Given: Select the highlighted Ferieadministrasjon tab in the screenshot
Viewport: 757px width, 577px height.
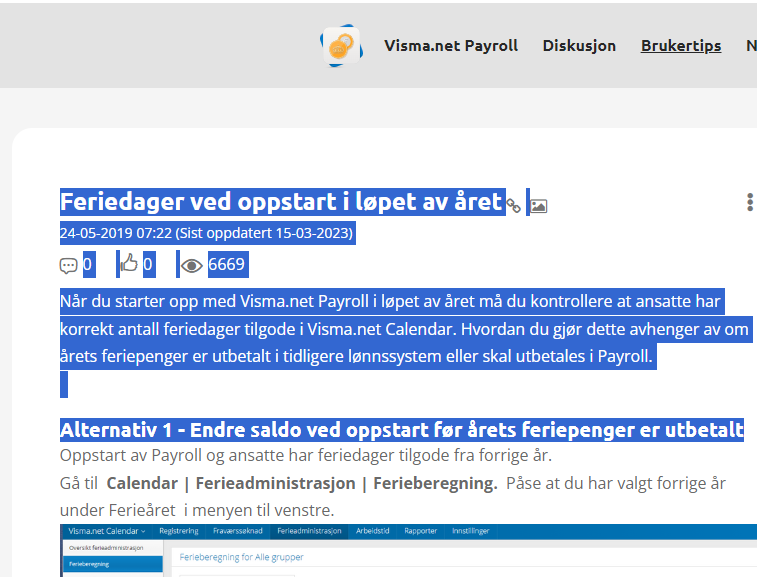Looking at the screenshot, I should pyautogui.click(x=309, y=531).
